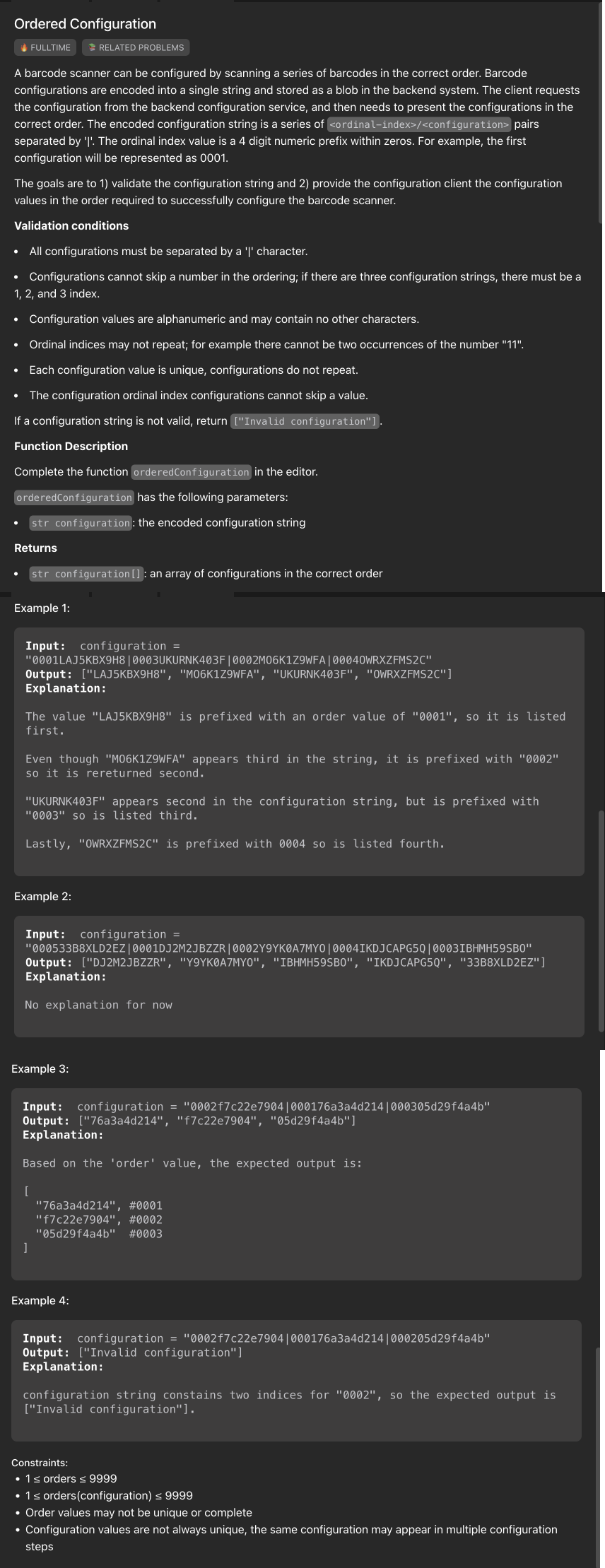Click the top description scrollbar thumb
Screen dimensions: 605x1568
(601, 114)
